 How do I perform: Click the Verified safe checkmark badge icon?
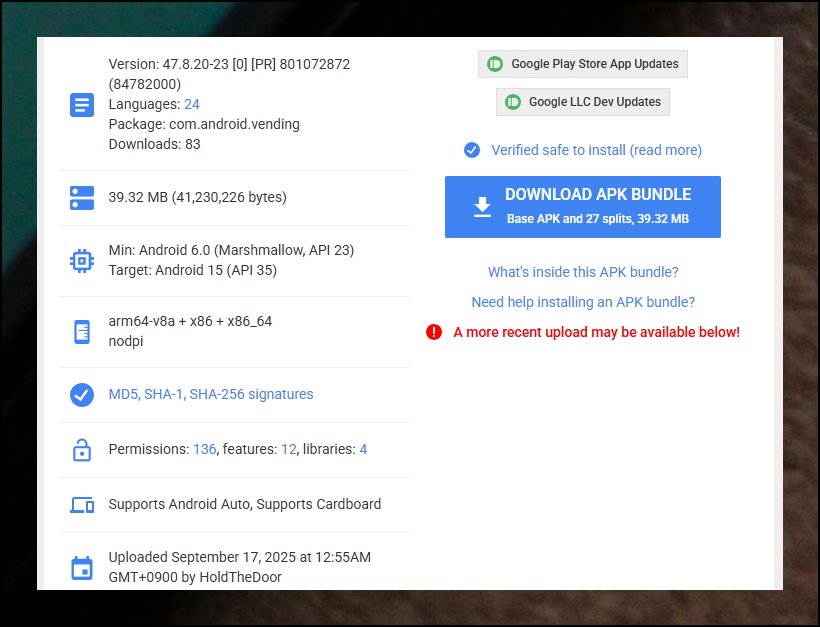click(472, 150)
